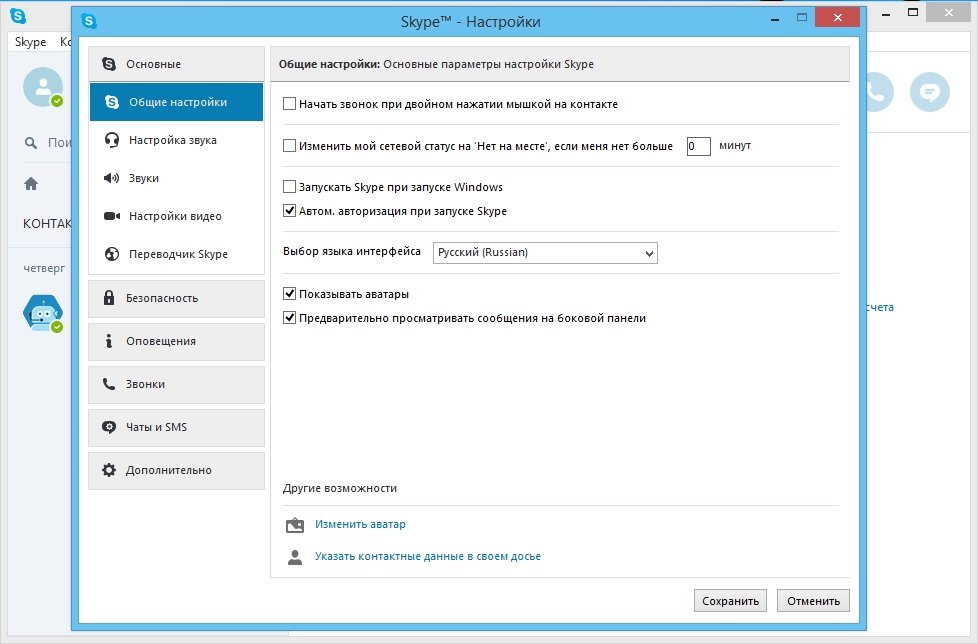Click the Skype logo in the settings title bar
Viewport: 978px width, 644px height.
[x=89, y=21]
